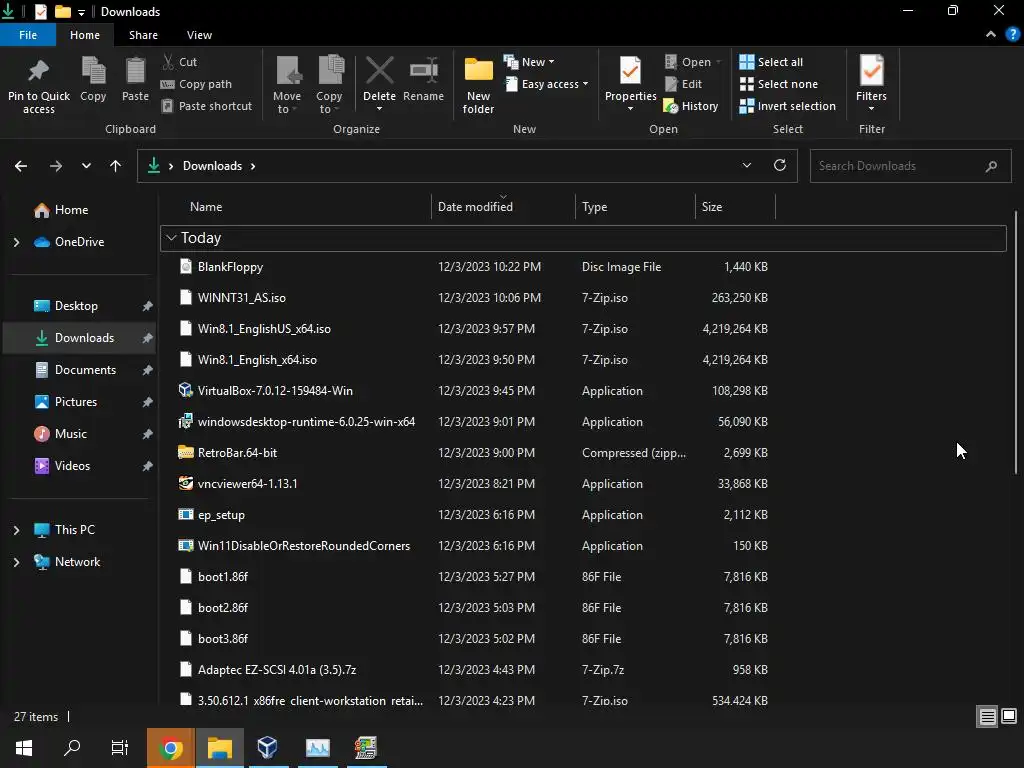Viewport: 1024px width, 768px height.
Task: Open taskbar search magnifier
Action: [72, 748]
